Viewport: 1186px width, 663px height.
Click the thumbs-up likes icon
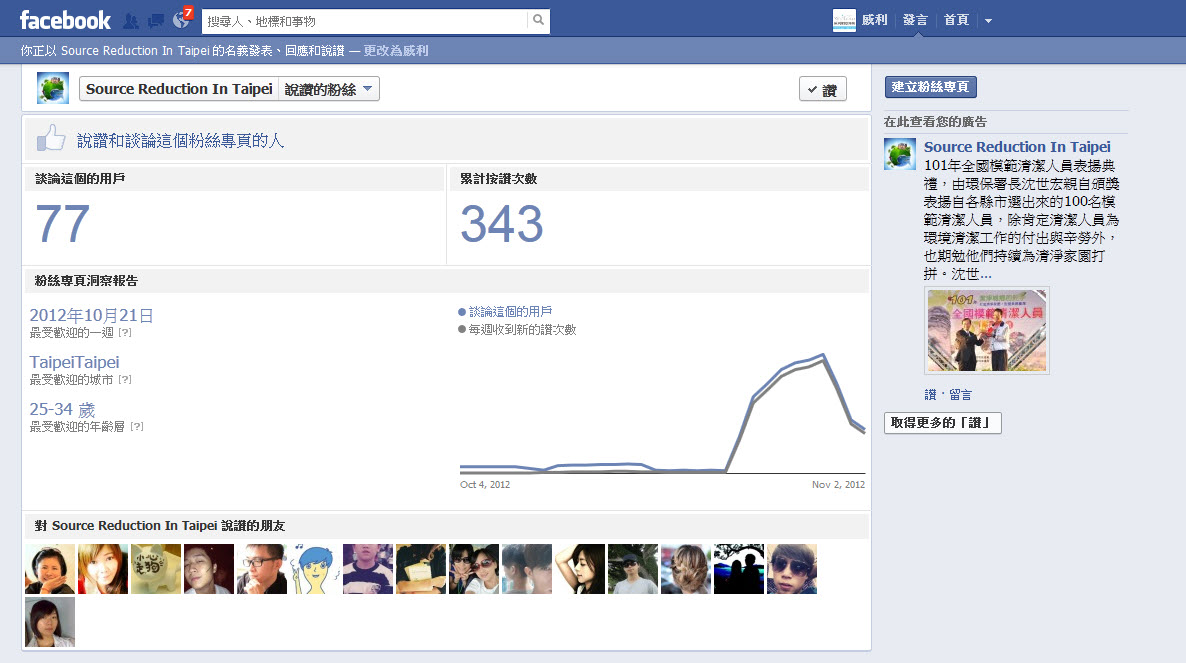point(51,138)
